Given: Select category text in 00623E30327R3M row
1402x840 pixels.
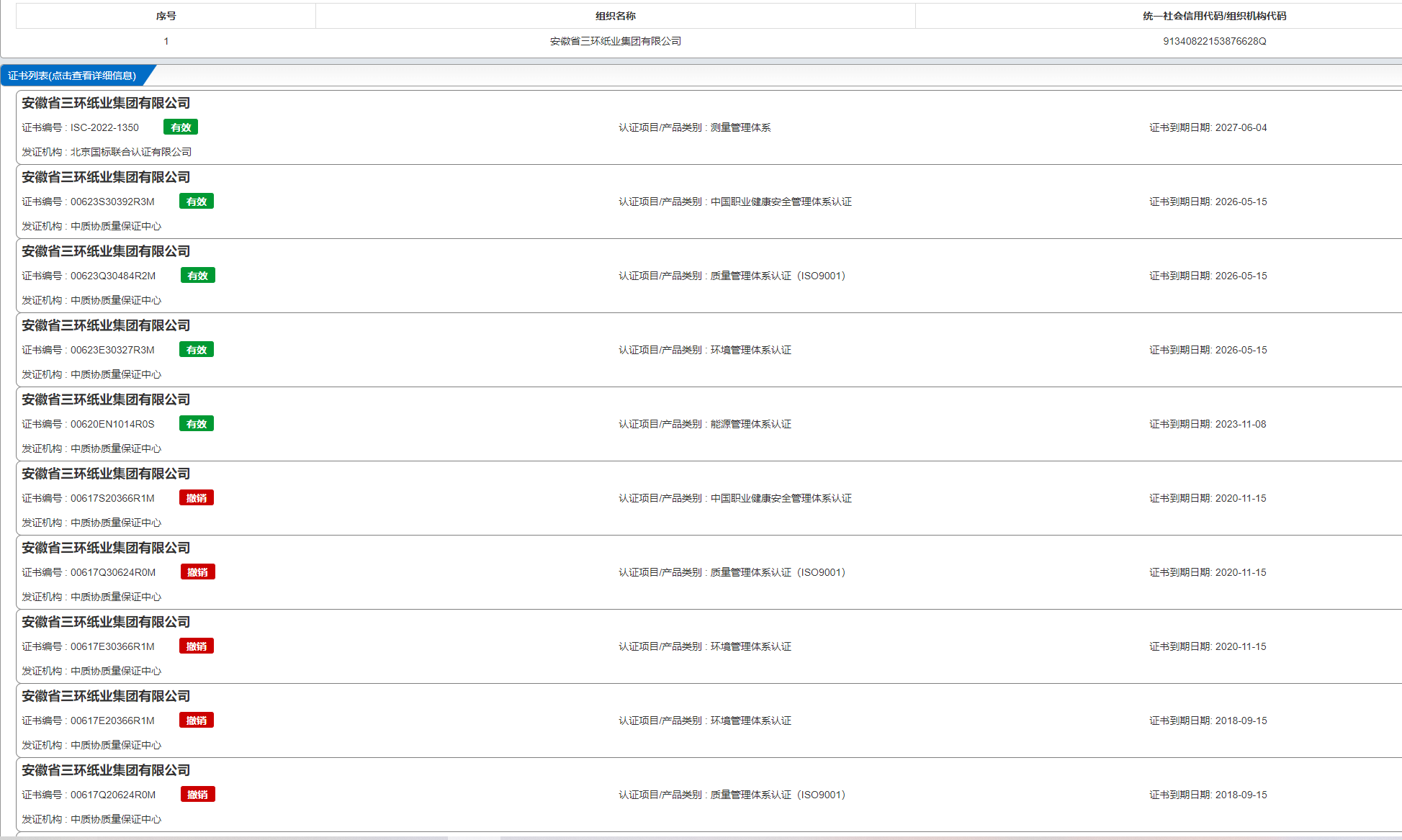Looking at the screenshot, I should click(x=750, y=350).
